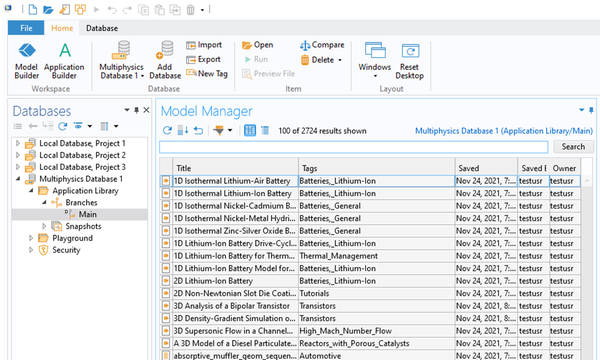
Task: Refresh the Model Manager results
Action: coord(167,130)
